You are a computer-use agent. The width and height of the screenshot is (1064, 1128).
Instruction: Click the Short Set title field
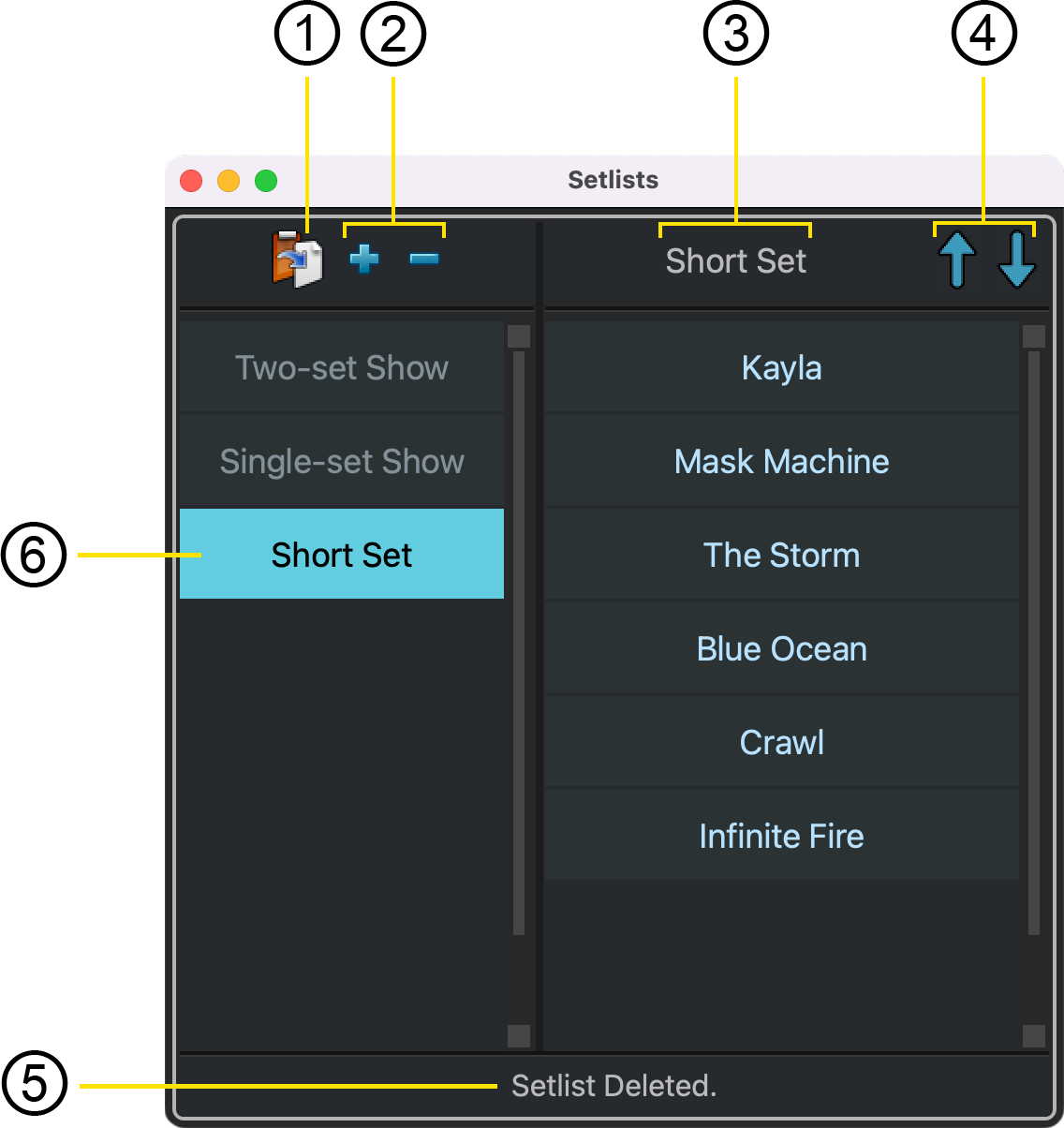click(735, 261)
